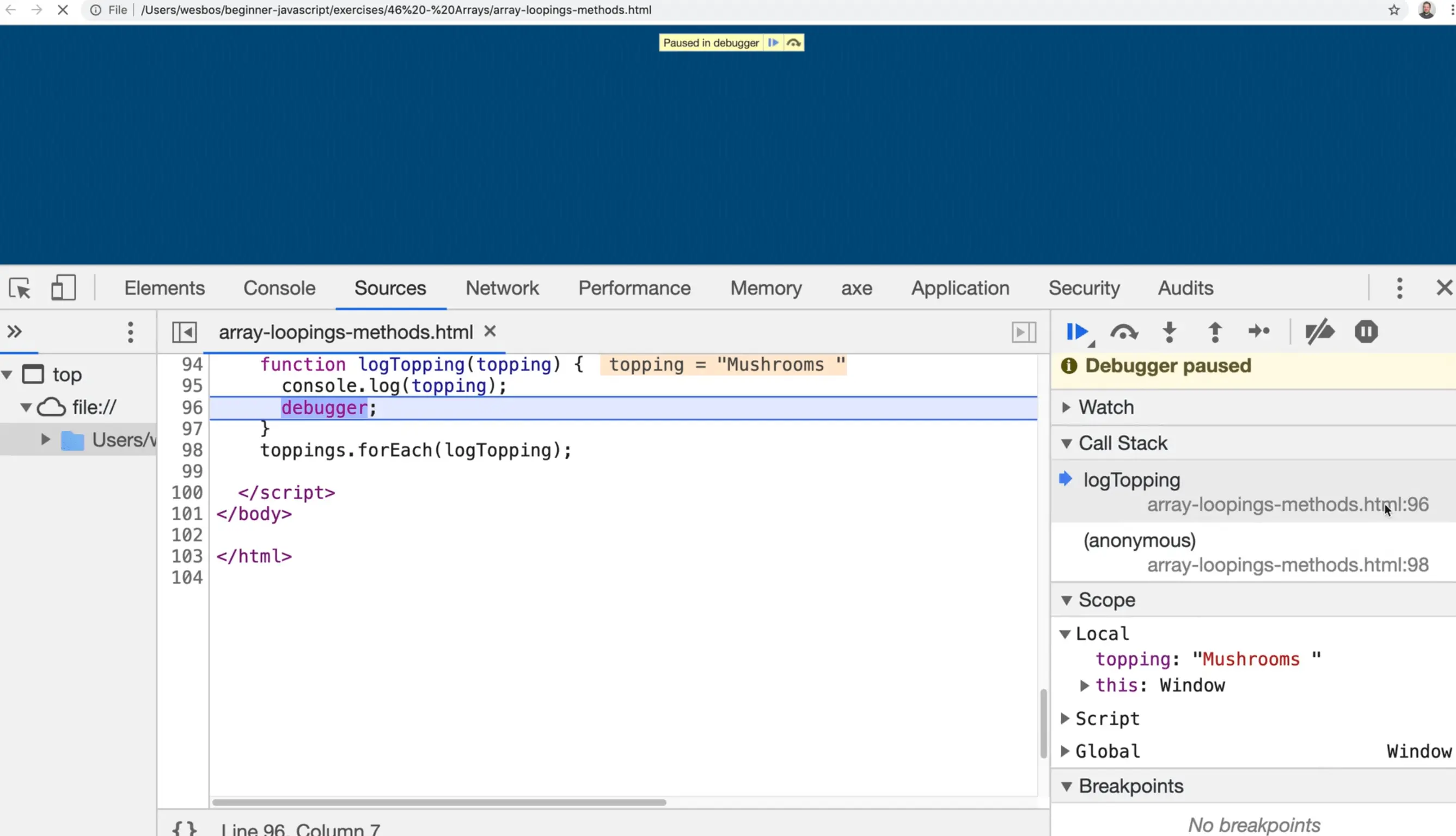This screenshot has height=836, width=1456.
Task: Click the horizontal editor scrollbar
Action: (x=439, y=802)
